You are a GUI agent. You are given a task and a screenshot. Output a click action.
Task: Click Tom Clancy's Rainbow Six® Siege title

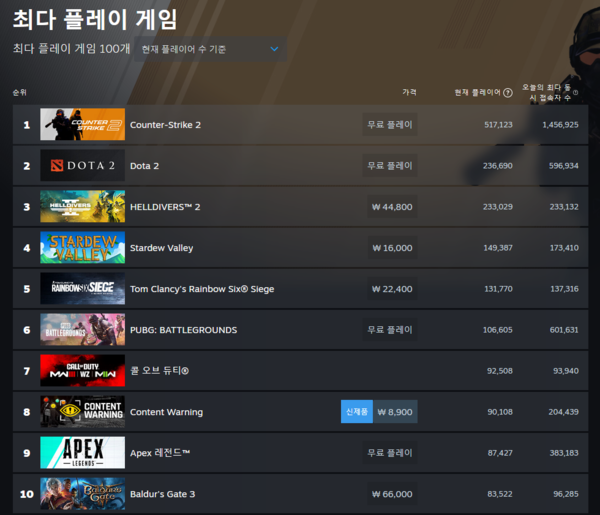tap(202, 289)
